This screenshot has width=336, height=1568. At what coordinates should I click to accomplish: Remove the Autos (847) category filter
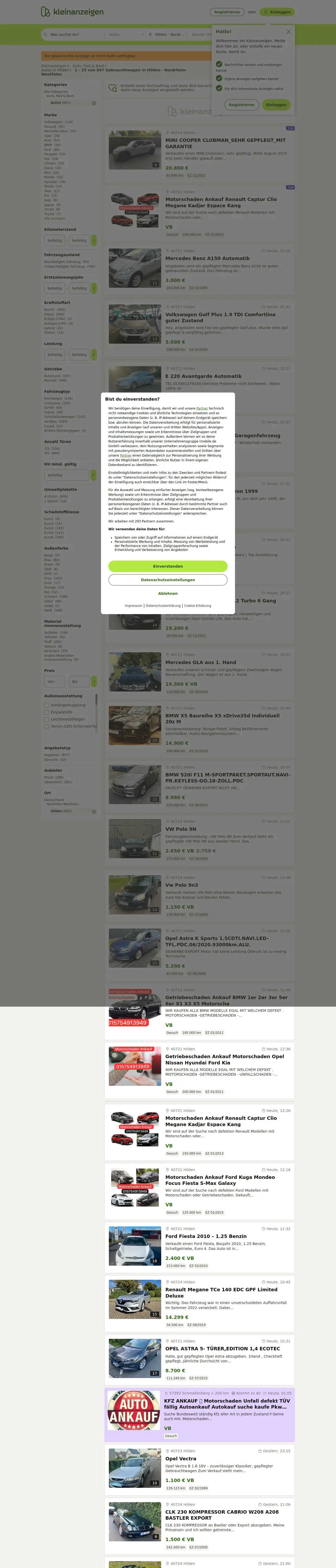[x=94, y=103]
